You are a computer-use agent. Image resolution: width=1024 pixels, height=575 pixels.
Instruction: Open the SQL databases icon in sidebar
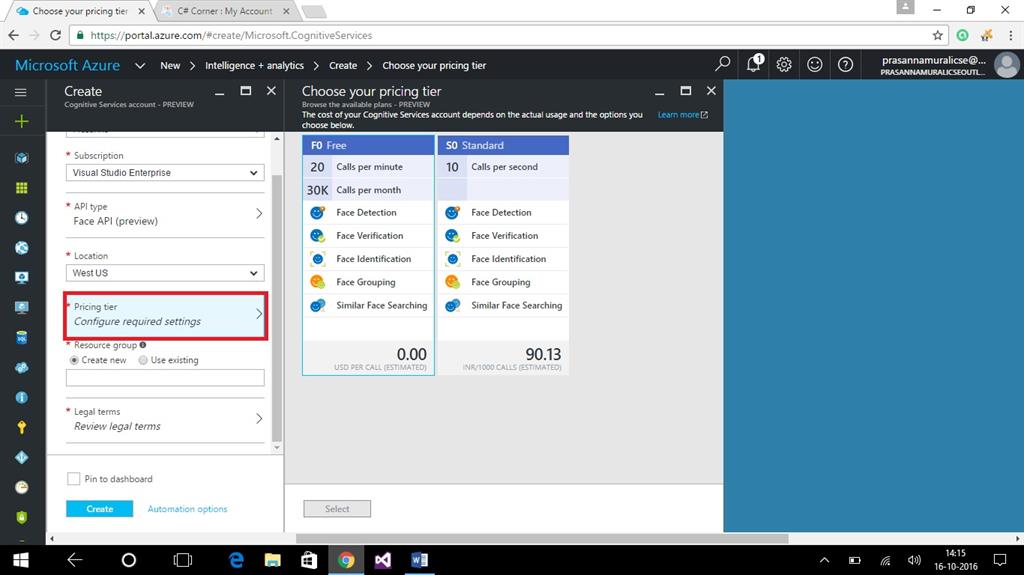click(22, 337)
